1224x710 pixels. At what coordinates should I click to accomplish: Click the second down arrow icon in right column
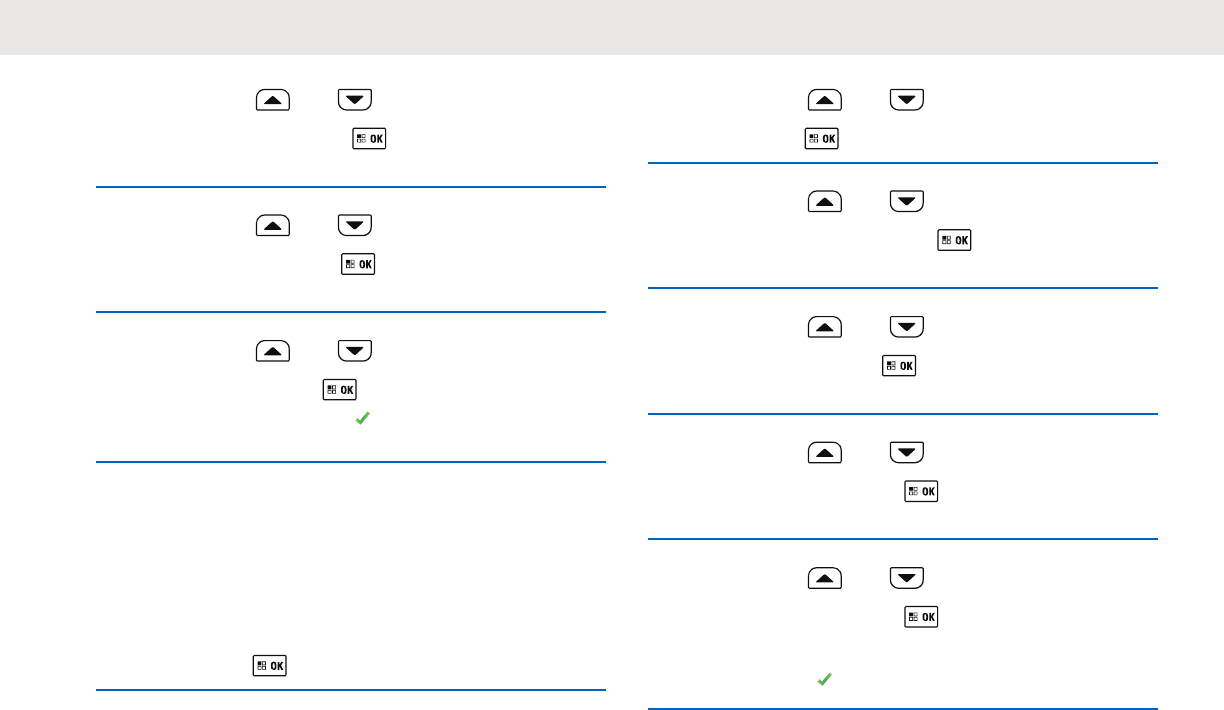[907, 201]
